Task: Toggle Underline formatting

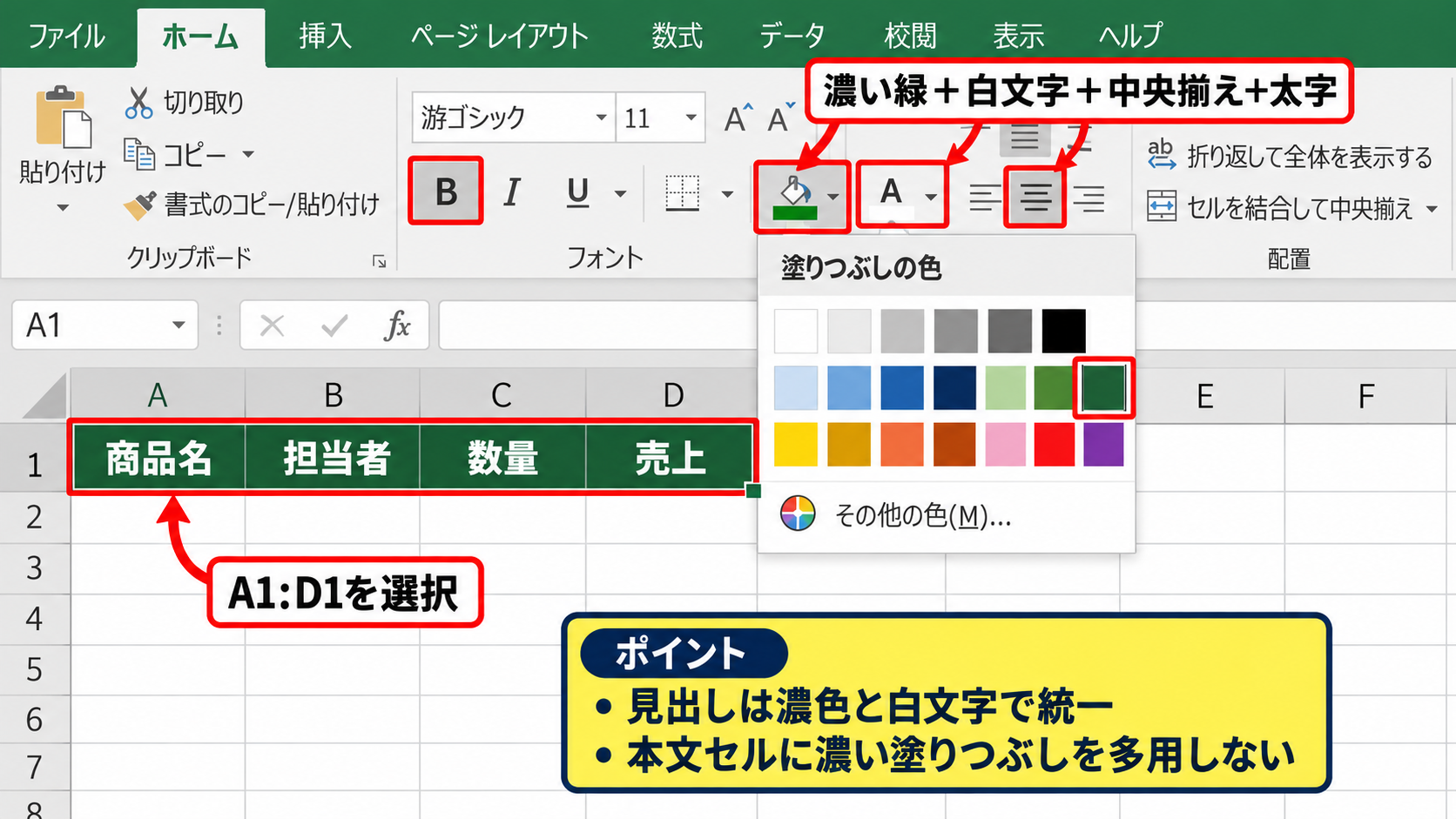Action: pyautogui.click(x=577, y=192)
